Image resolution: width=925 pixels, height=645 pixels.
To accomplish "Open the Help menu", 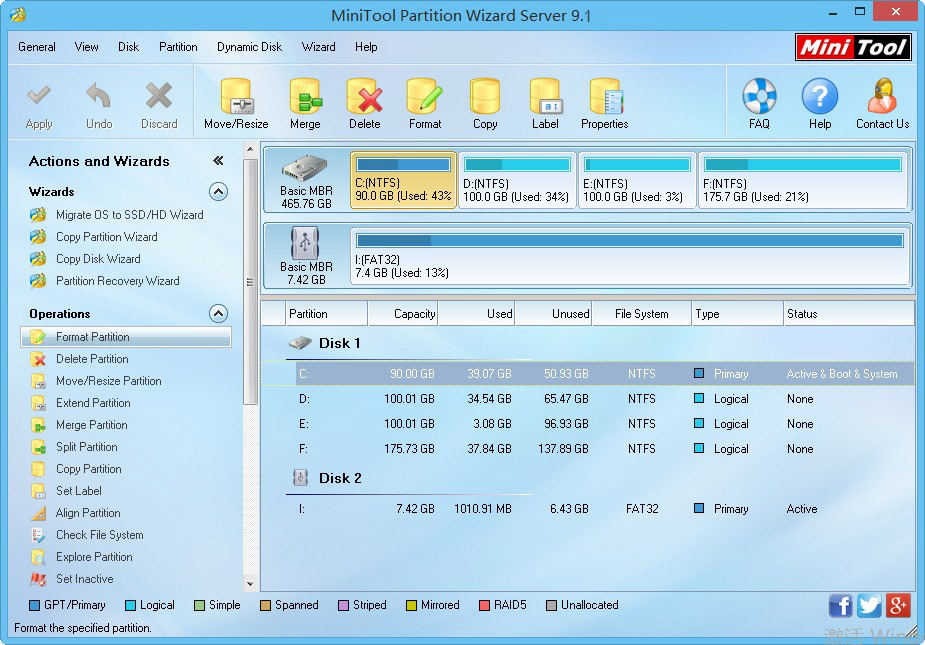I will coord(366,47).
